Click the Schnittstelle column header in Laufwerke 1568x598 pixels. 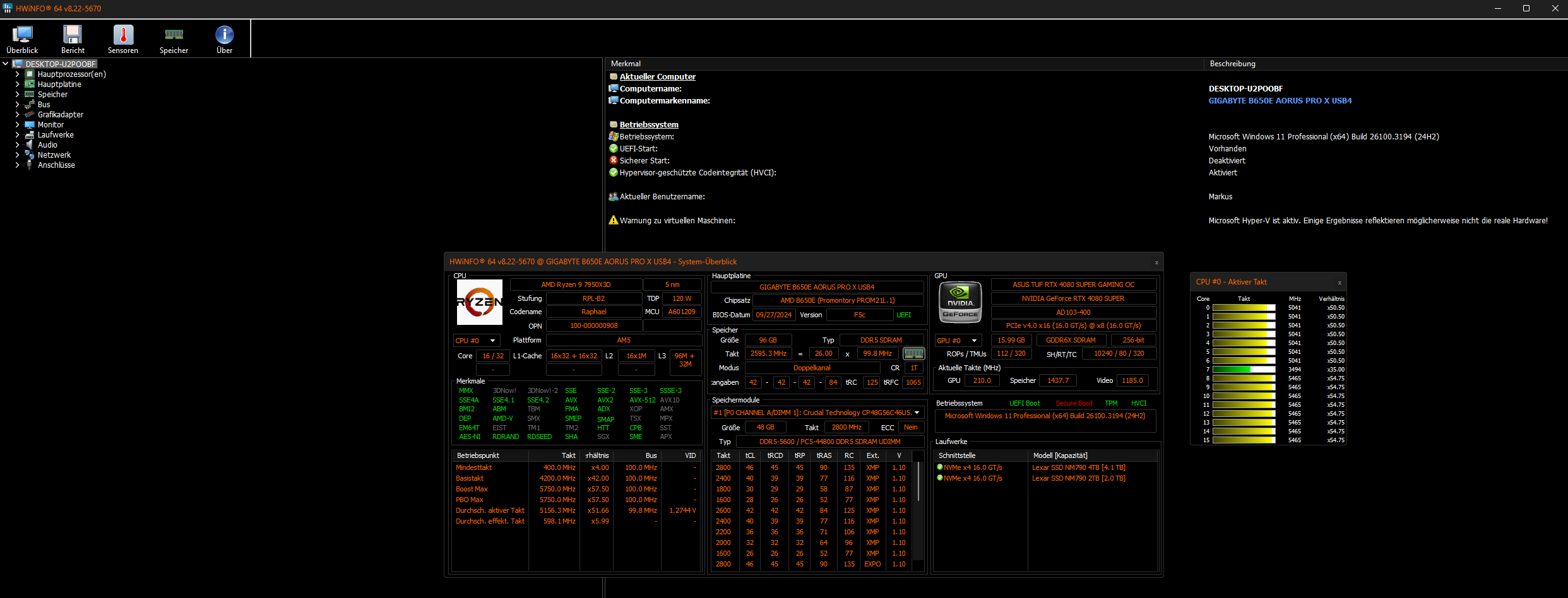(x=980, y=455)
